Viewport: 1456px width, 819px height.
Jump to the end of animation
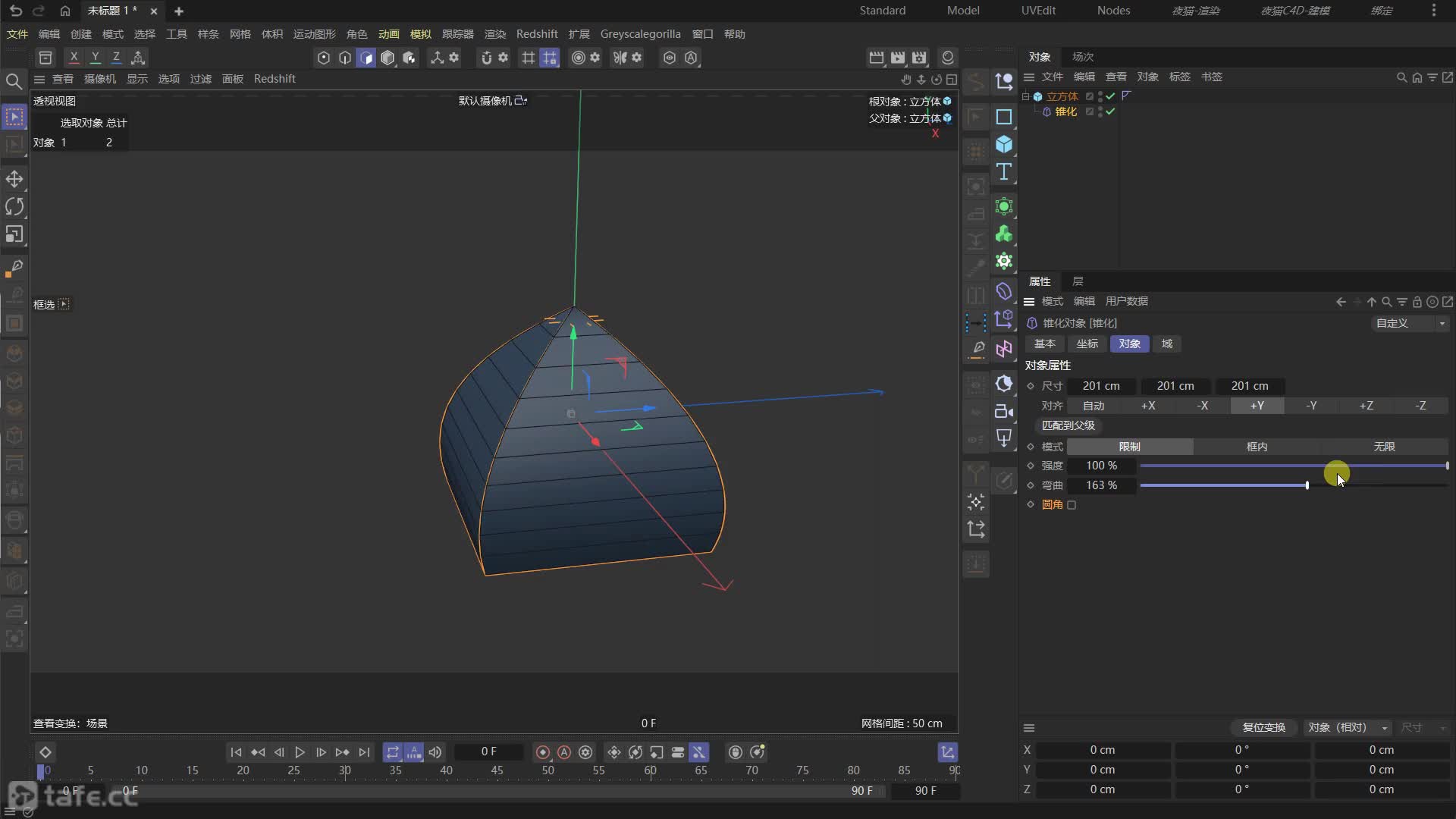[x=364, y=752]
